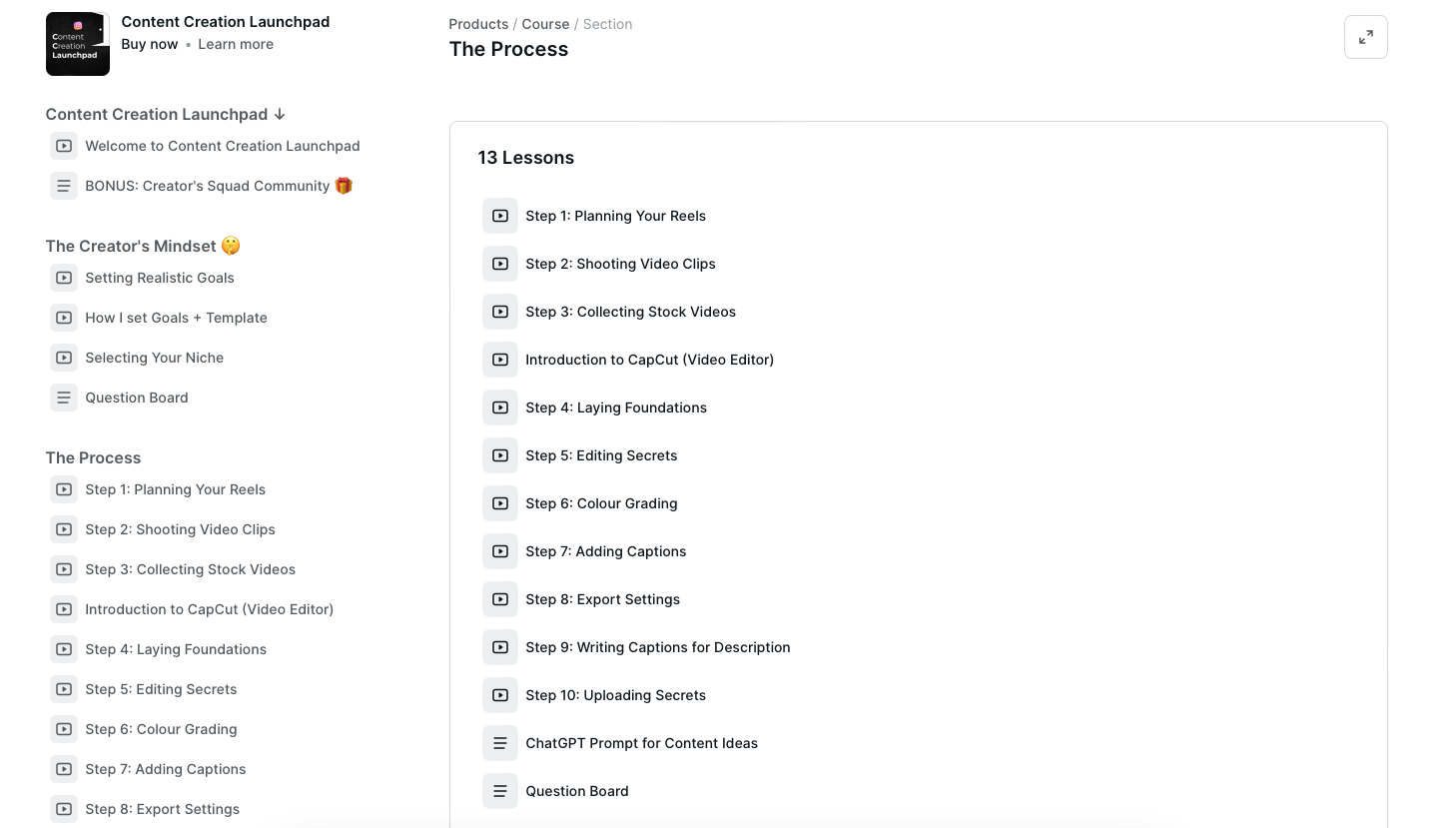
Task: Click the video icon next to Introduction to CapCut lesson
Action: (x=500, y=360)
